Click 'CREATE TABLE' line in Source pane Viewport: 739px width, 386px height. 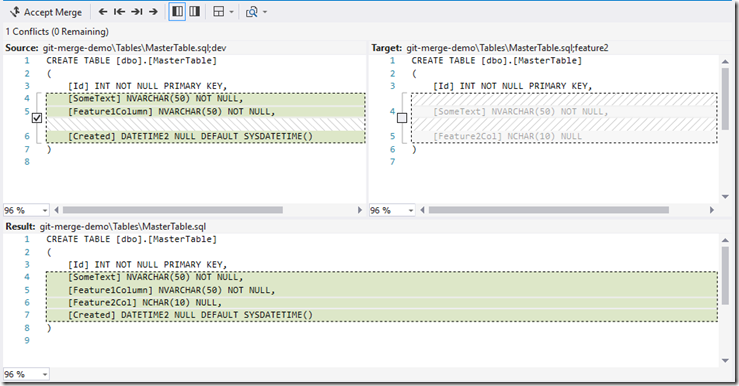click(131, 60)
